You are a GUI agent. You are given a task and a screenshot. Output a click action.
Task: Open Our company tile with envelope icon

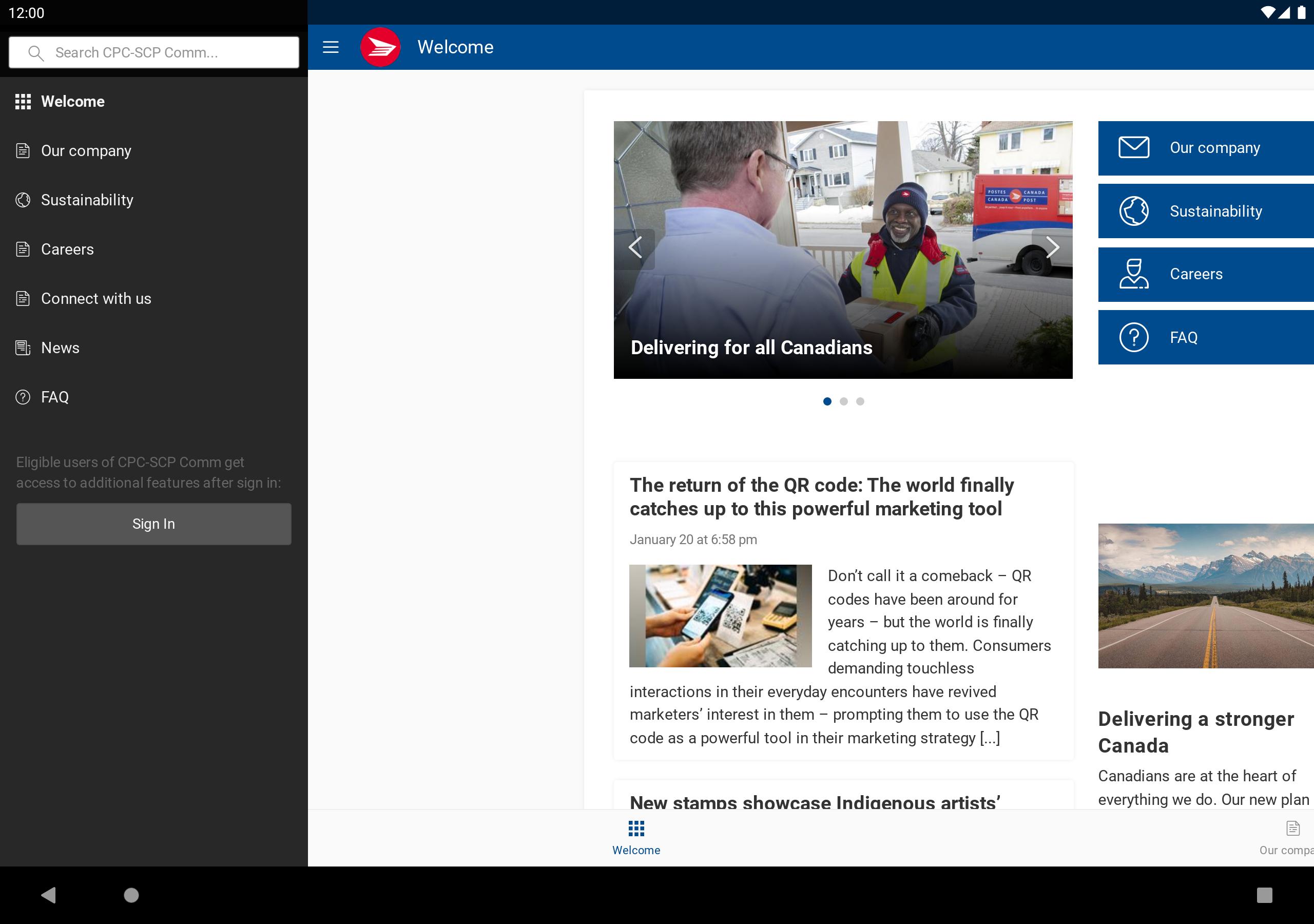[x=1206, y=148]
